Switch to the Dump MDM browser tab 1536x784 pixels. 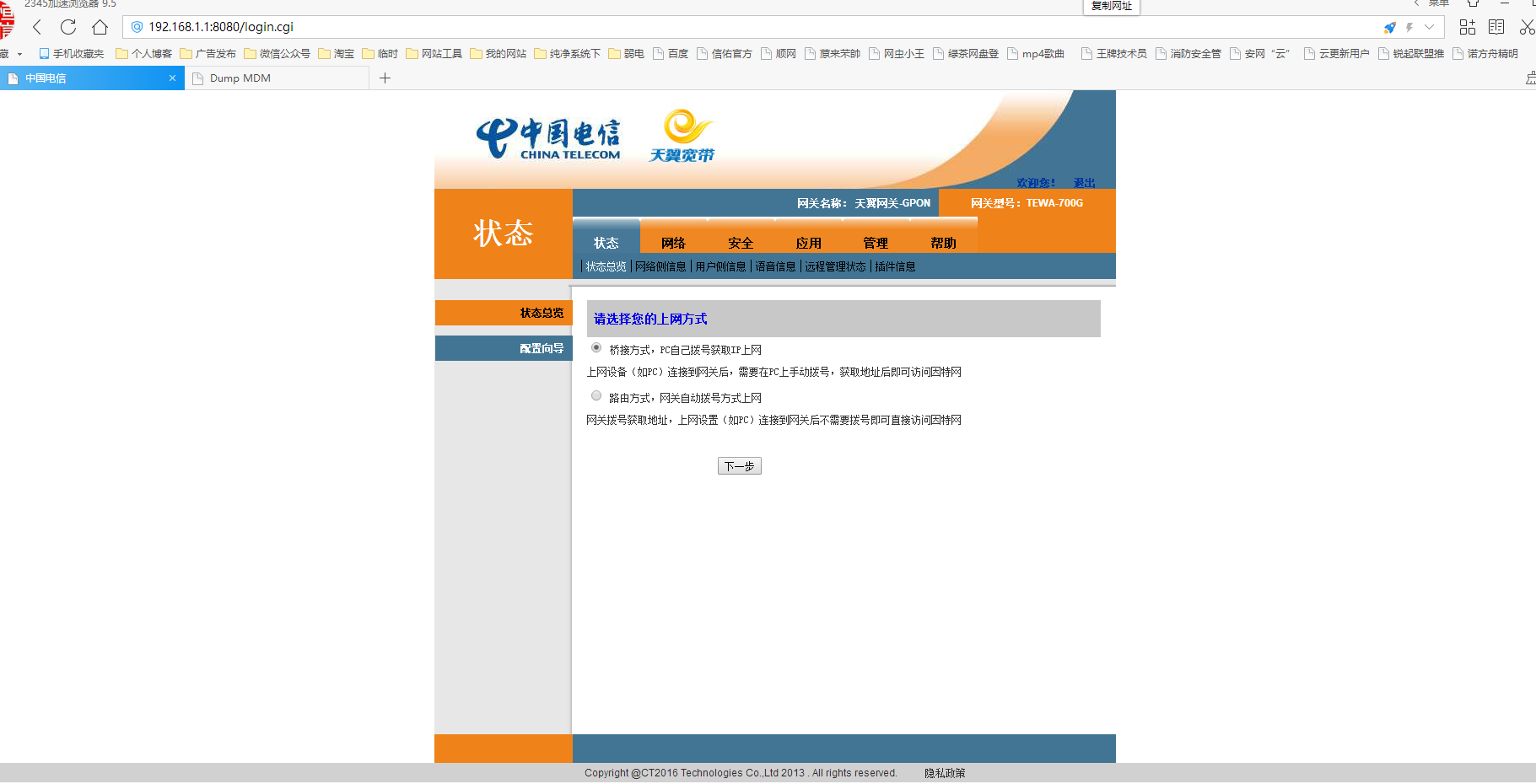[x=240, y=78]
